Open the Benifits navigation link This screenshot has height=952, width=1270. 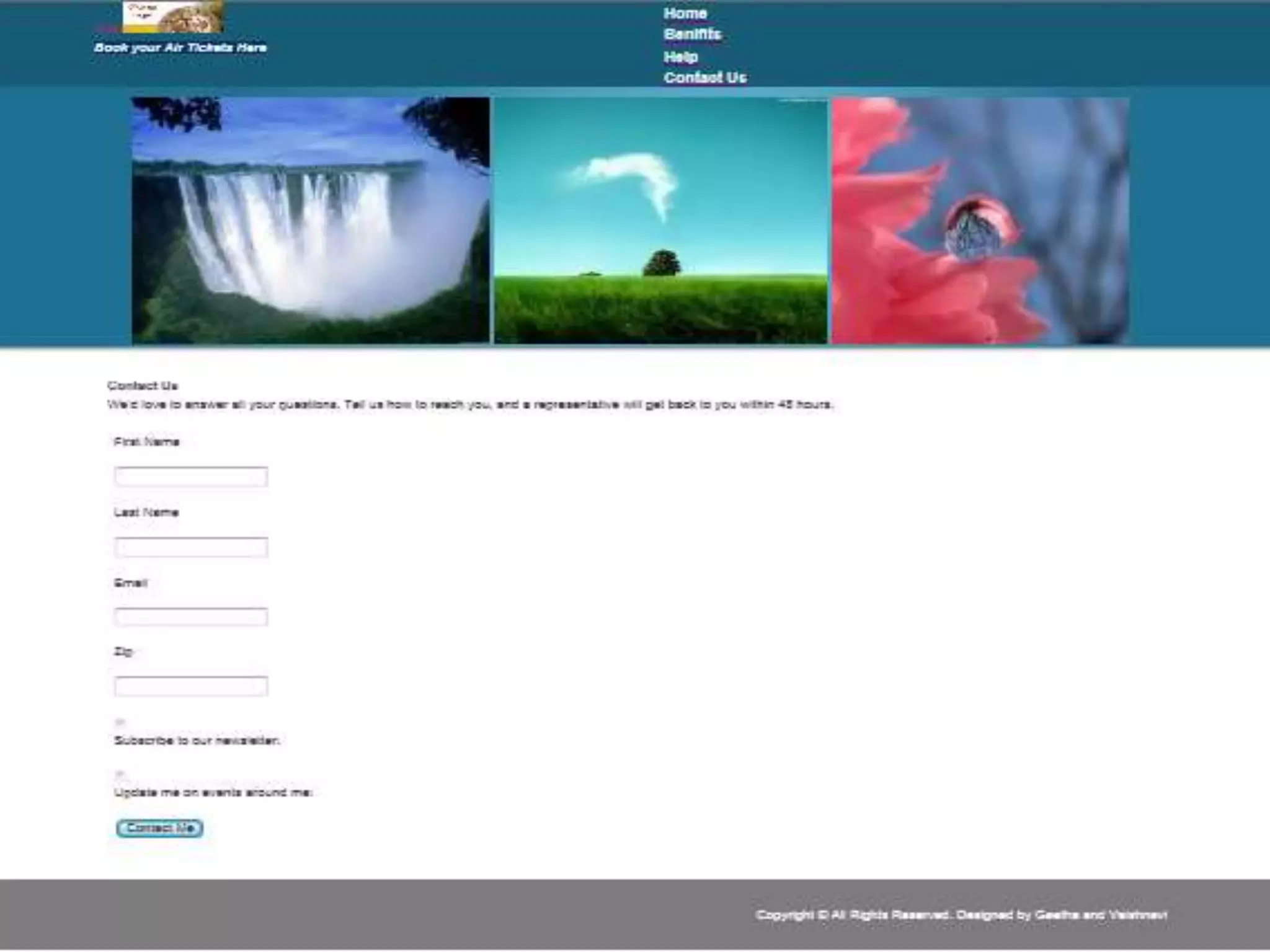(x=692, y=34)
